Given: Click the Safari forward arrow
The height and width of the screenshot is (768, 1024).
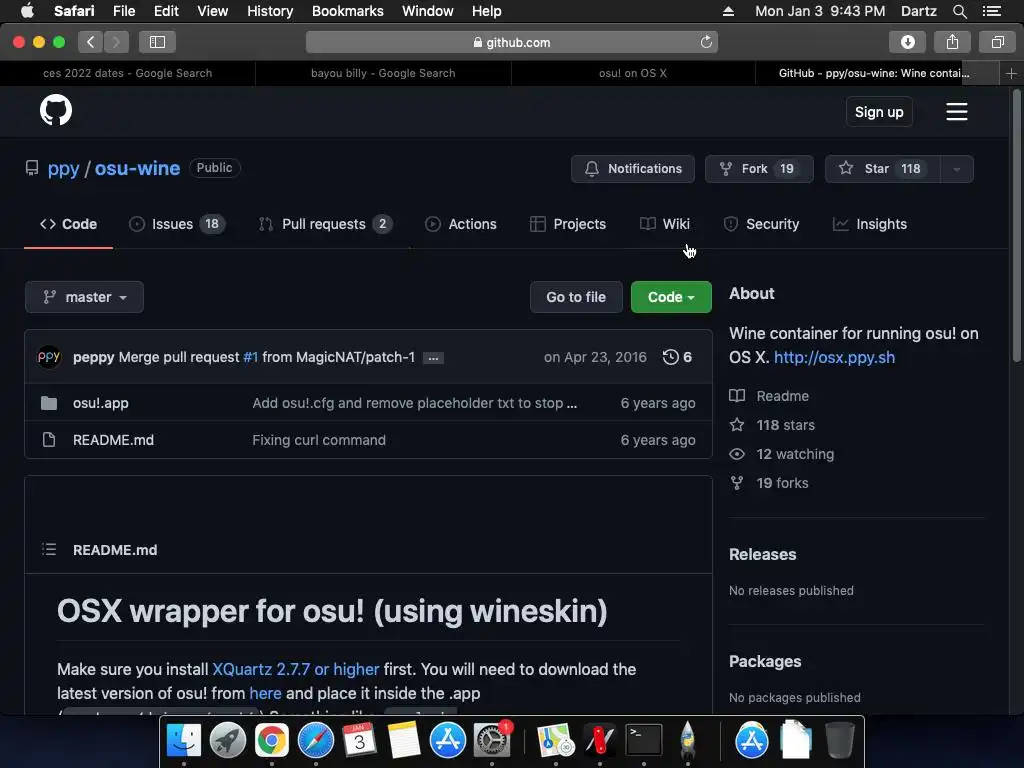Looking at the screenshot, I should [116, 42].
